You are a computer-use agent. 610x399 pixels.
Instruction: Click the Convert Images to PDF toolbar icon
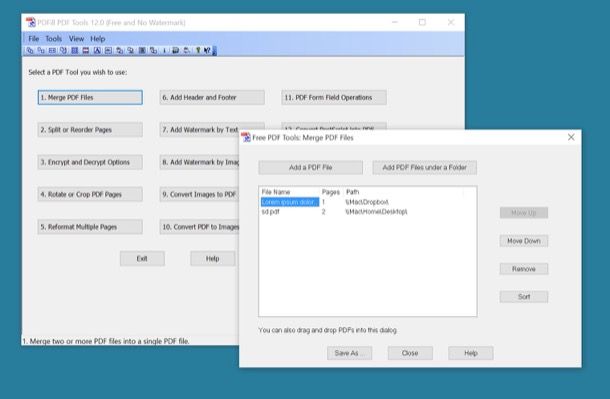click(120, 51)
